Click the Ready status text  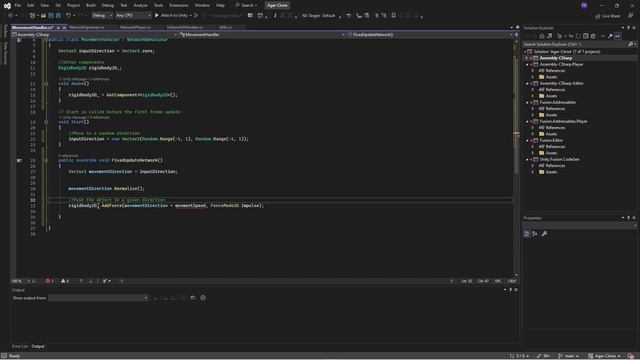point(14,356)
